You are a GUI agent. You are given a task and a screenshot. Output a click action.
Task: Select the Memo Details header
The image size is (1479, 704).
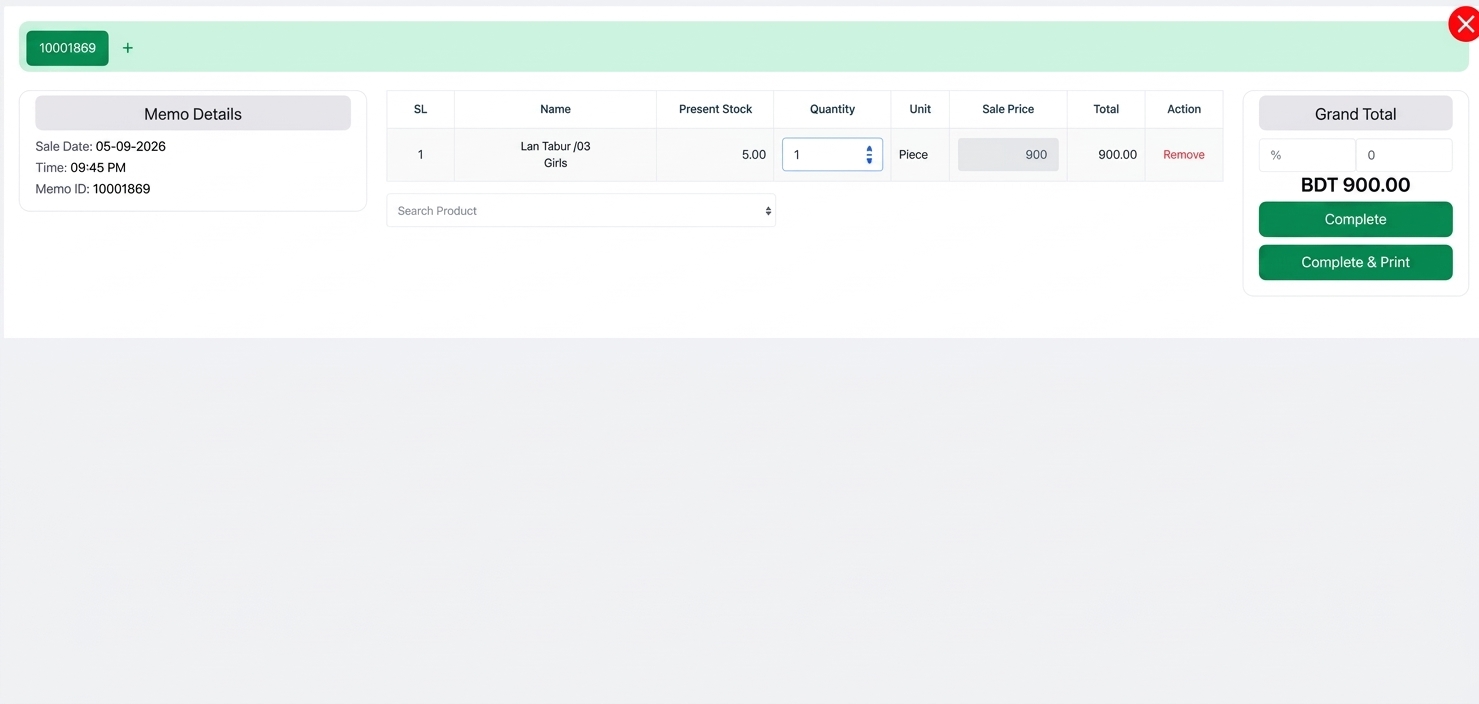193,114
